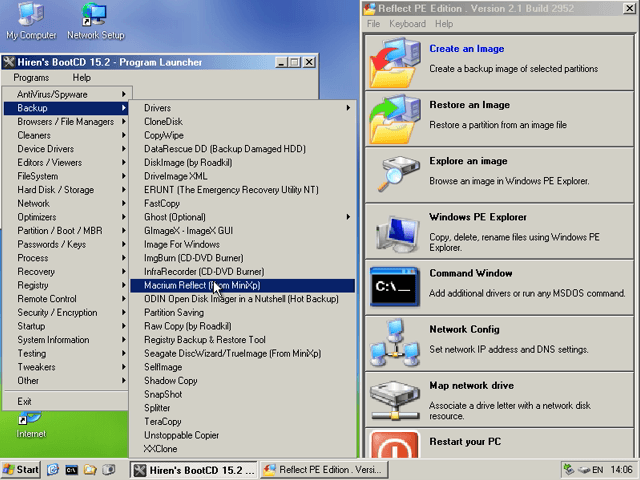
Task: Open the Programs menu in Hiren's launcher
Action: click(31, 78)
